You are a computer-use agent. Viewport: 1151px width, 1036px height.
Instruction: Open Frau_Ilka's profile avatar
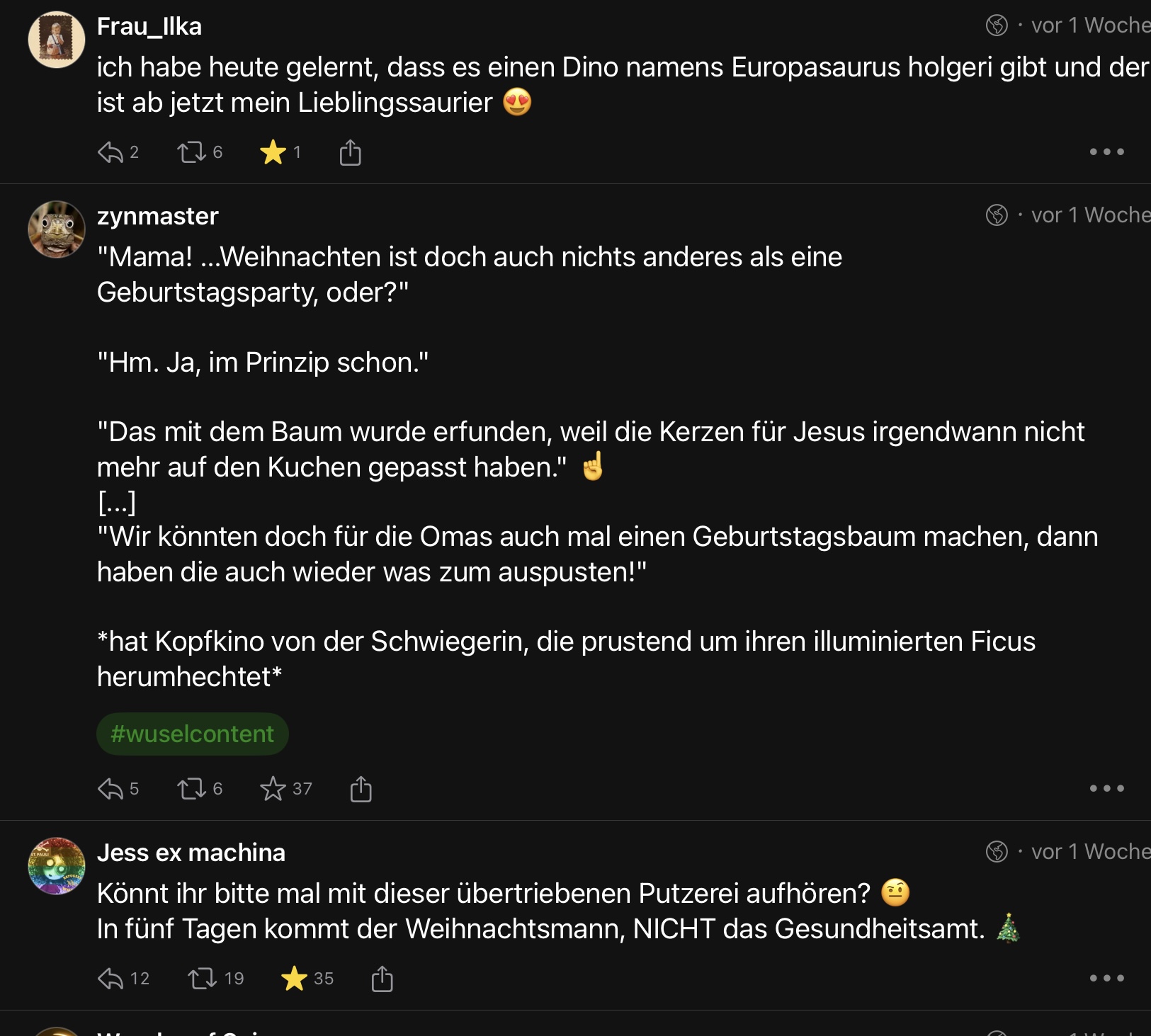[x=56, y=40]
